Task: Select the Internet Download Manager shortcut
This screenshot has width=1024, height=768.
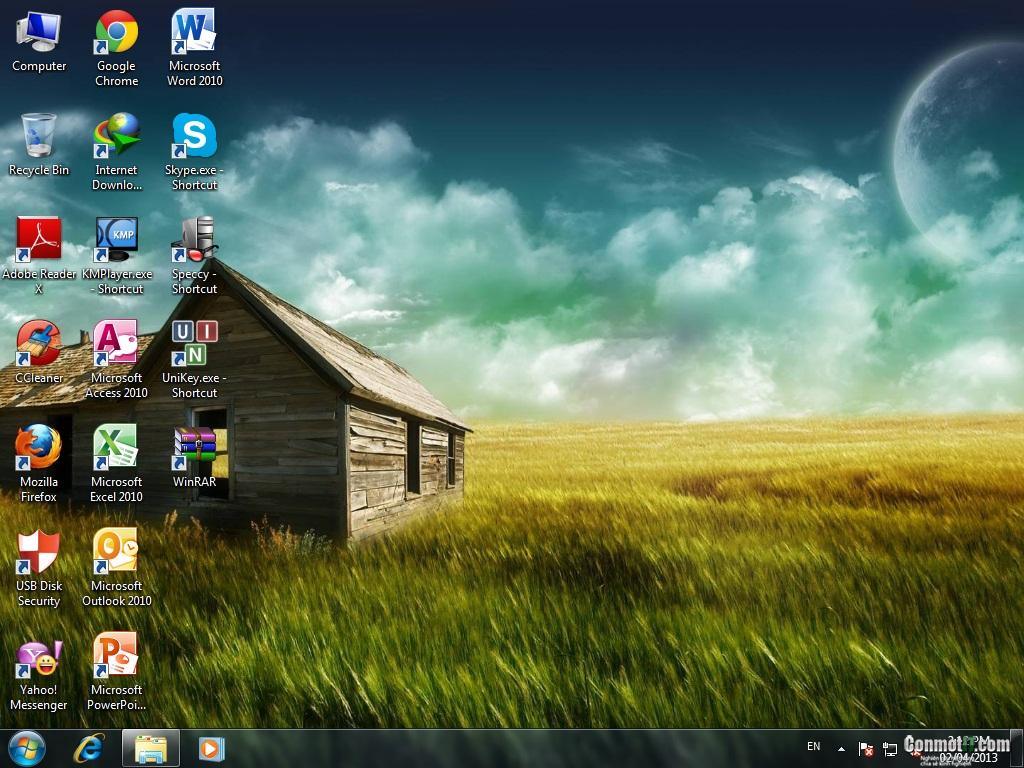Action: point(116,152)
